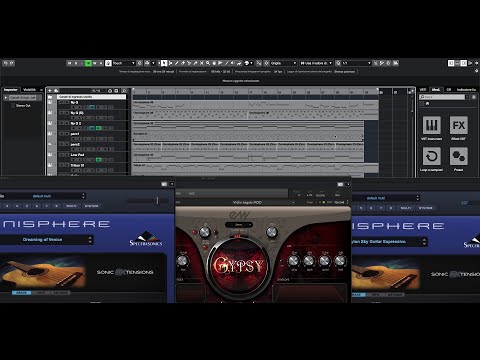Switch to Media tab in right zone

click(x=436, y=90)
